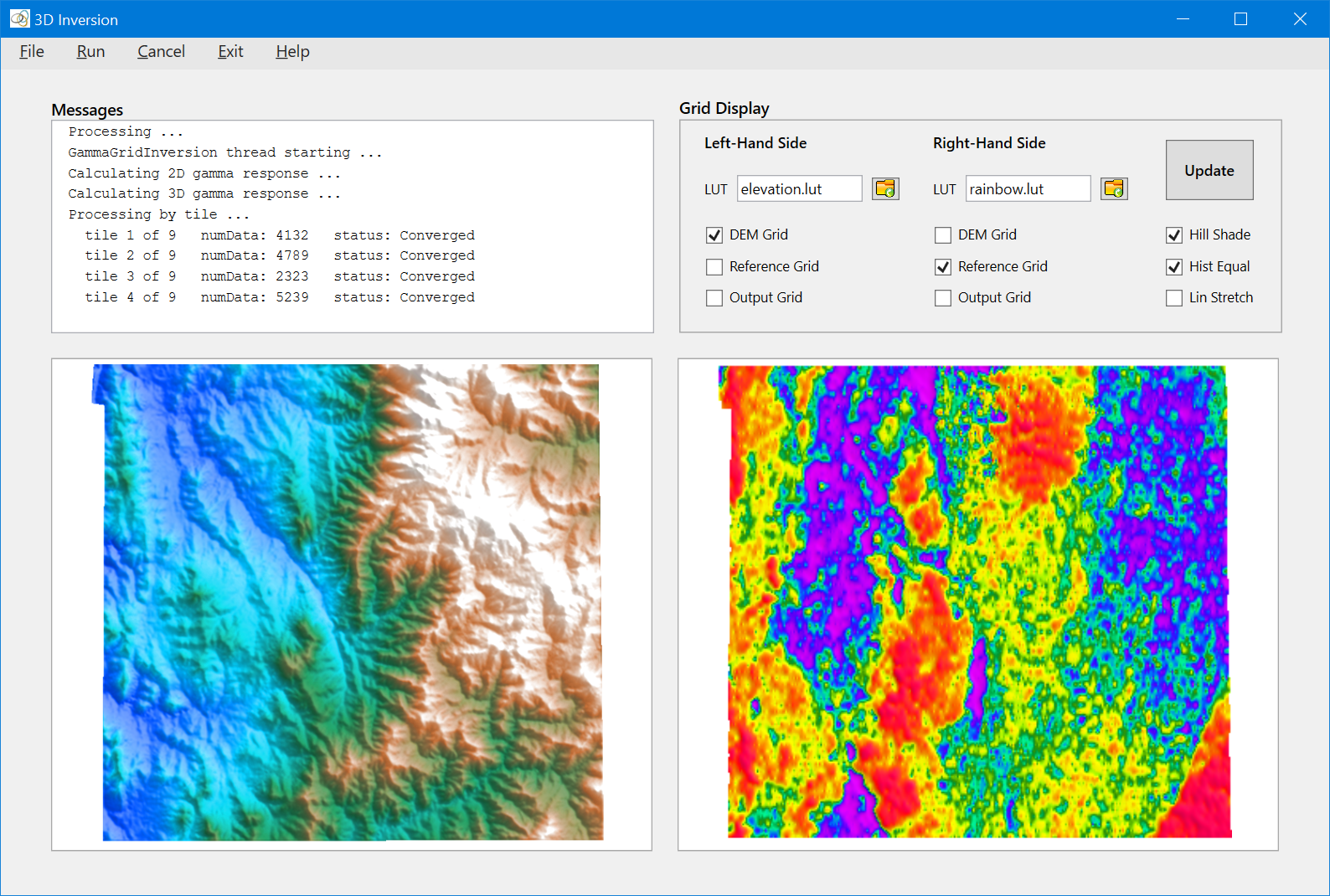Open the Run menu
The height and width of the screenshot is (896, 1330).
click(x=90, y=52)
